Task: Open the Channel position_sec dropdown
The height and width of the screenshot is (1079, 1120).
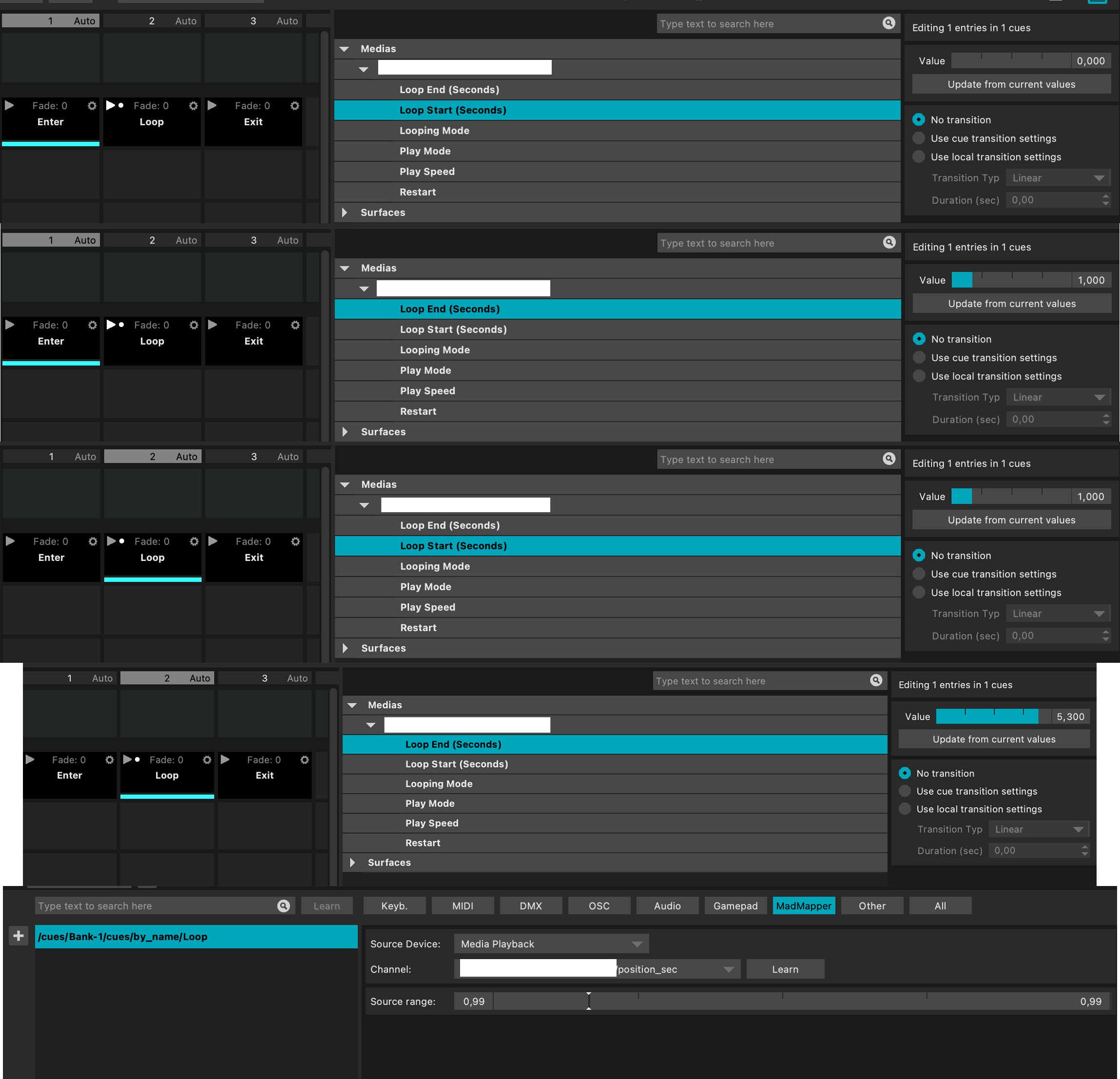Action: (x=728, y=969)
